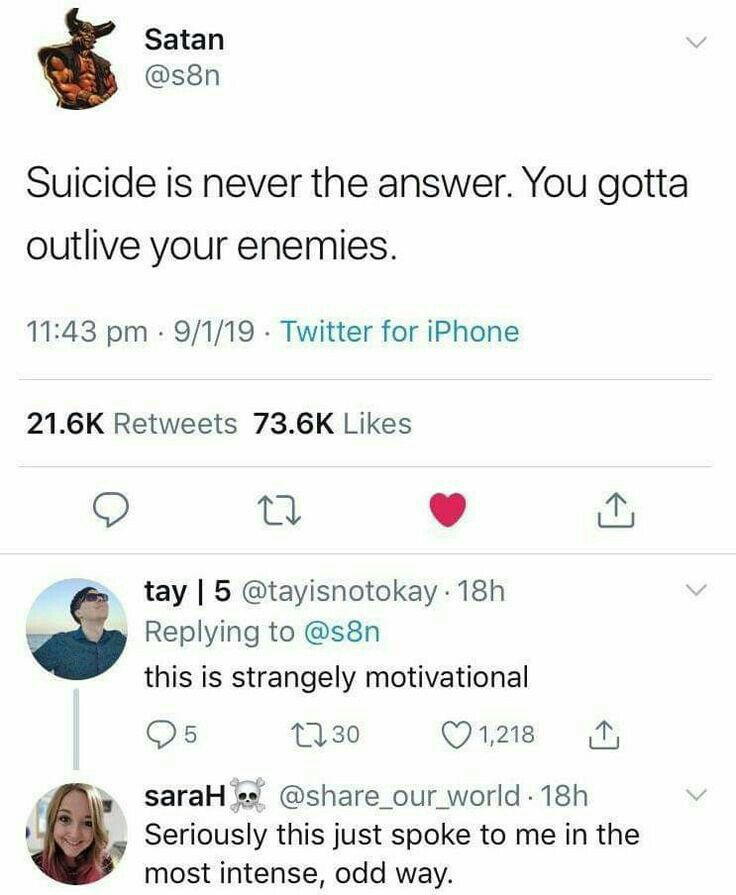The height and width of the screenshot is (895, 736).
Task: Open dropdown chevron on saraH's reply
Action: pyautogui.click(x=696, y=795)
